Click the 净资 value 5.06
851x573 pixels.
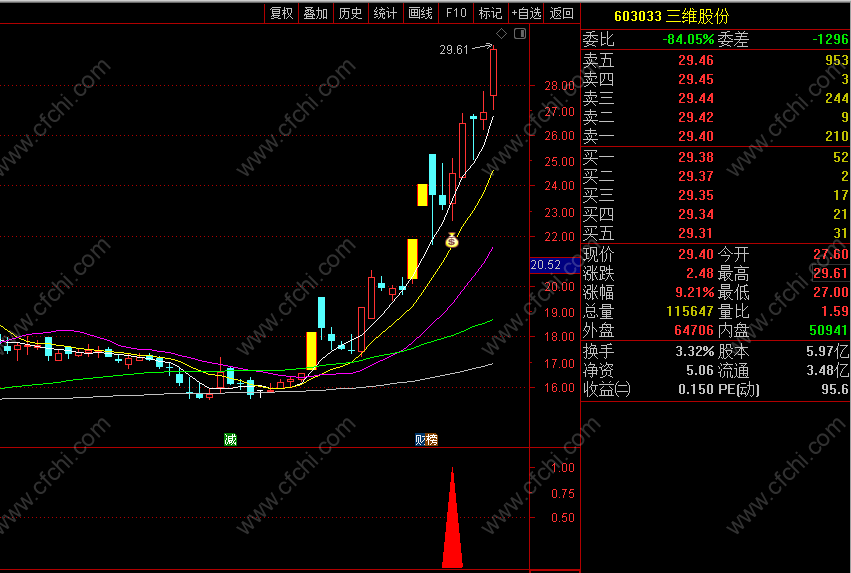(700, 371)
